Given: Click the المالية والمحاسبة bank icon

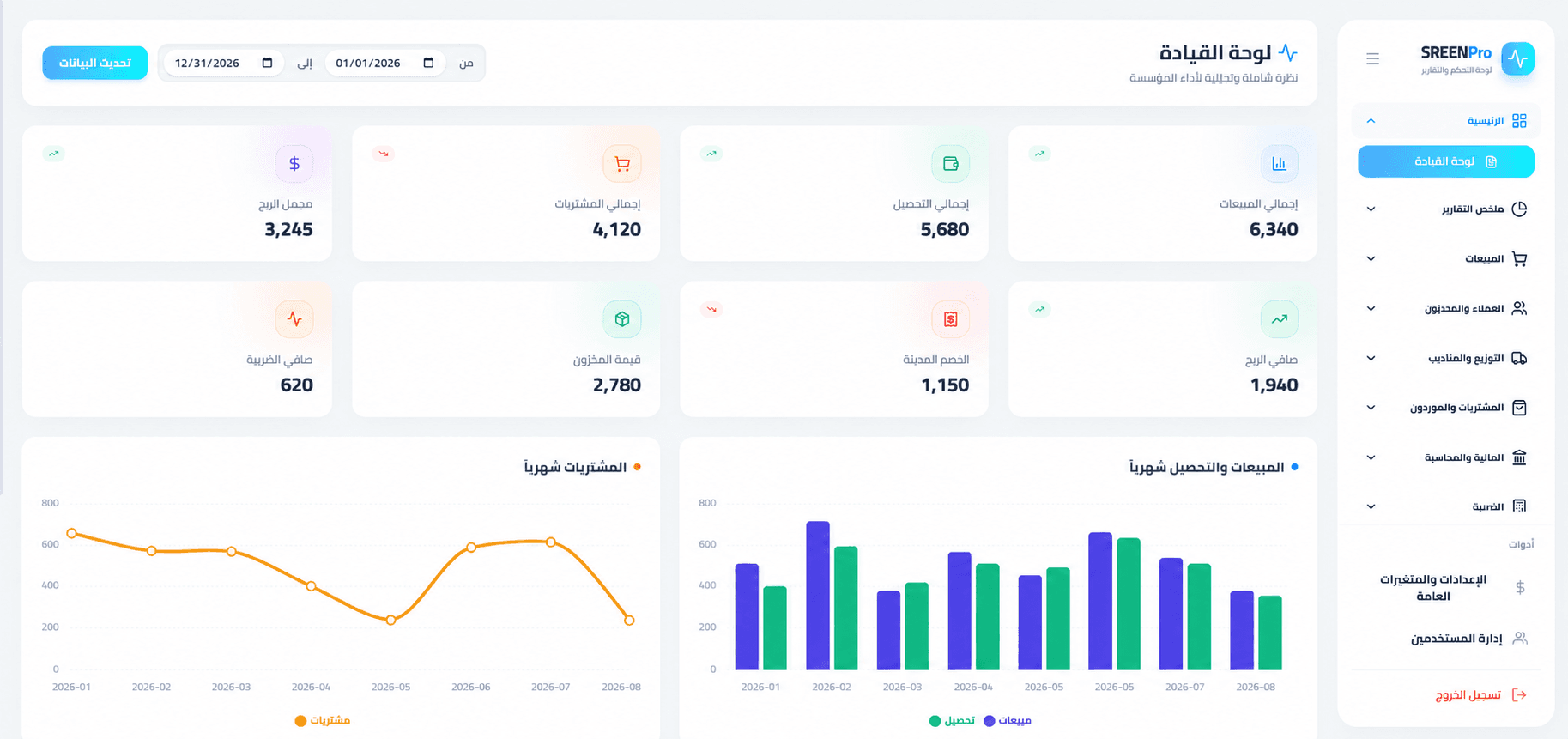Looking at the screenshot, I should click(1519, 457).
